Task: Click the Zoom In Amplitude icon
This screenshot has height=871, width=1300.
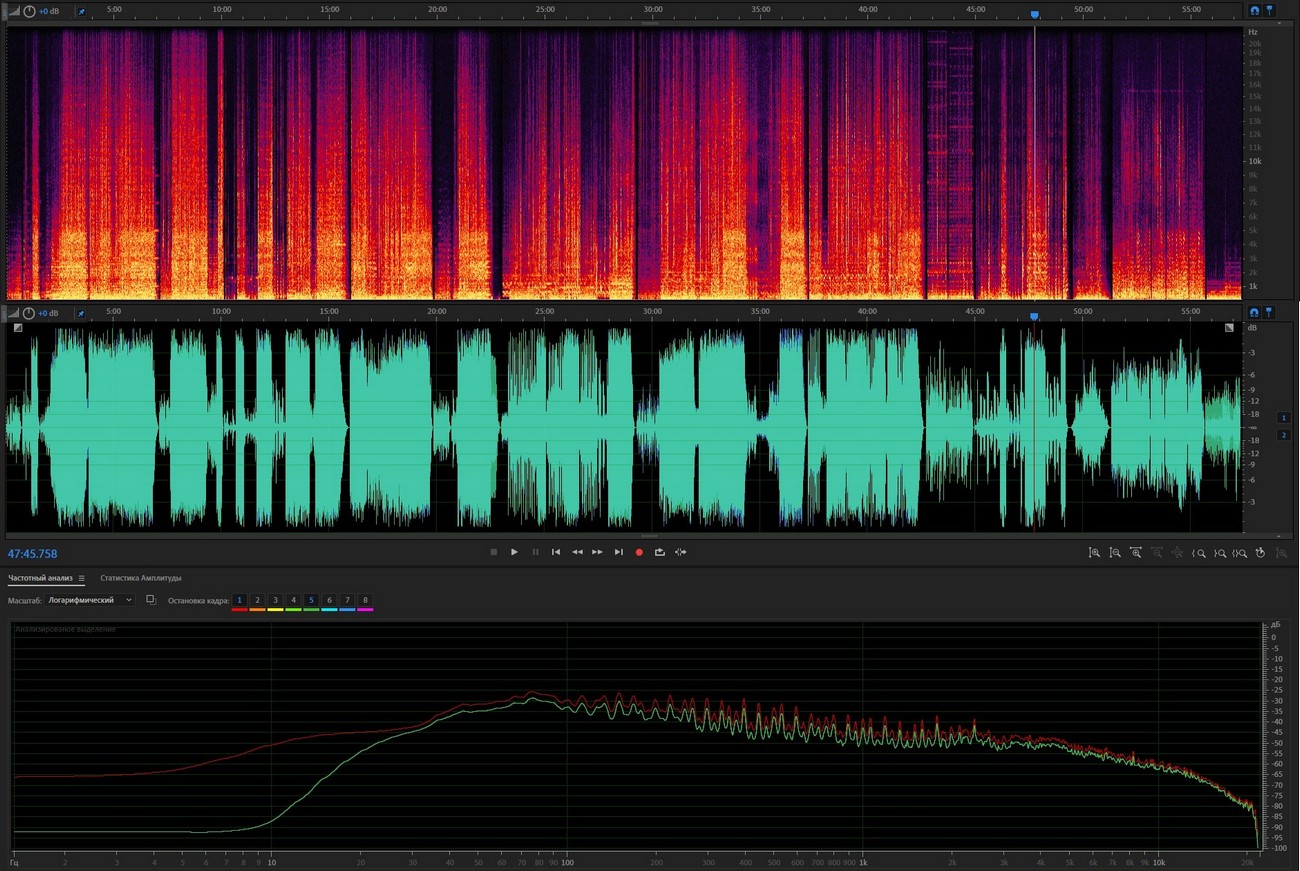Action: 1094,552
